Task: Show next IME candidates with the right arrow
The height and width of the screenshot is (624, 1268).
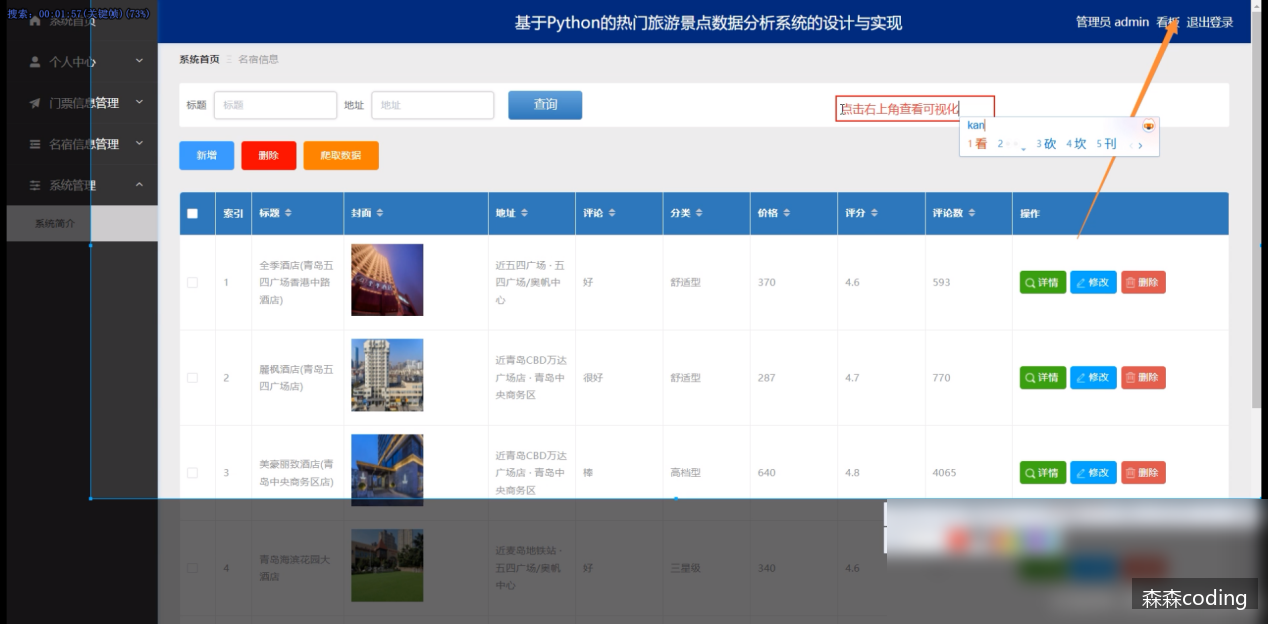Action: 1141,145
